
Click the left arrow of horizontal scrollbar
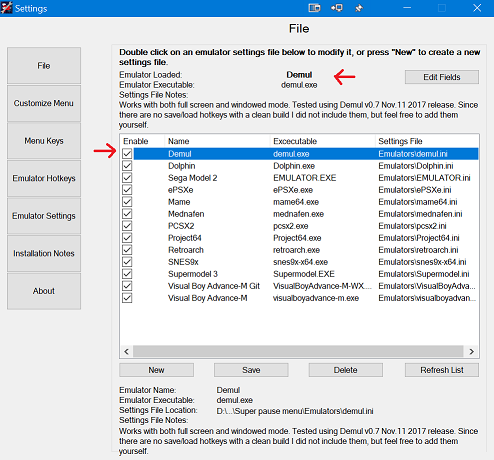[126, 351]
